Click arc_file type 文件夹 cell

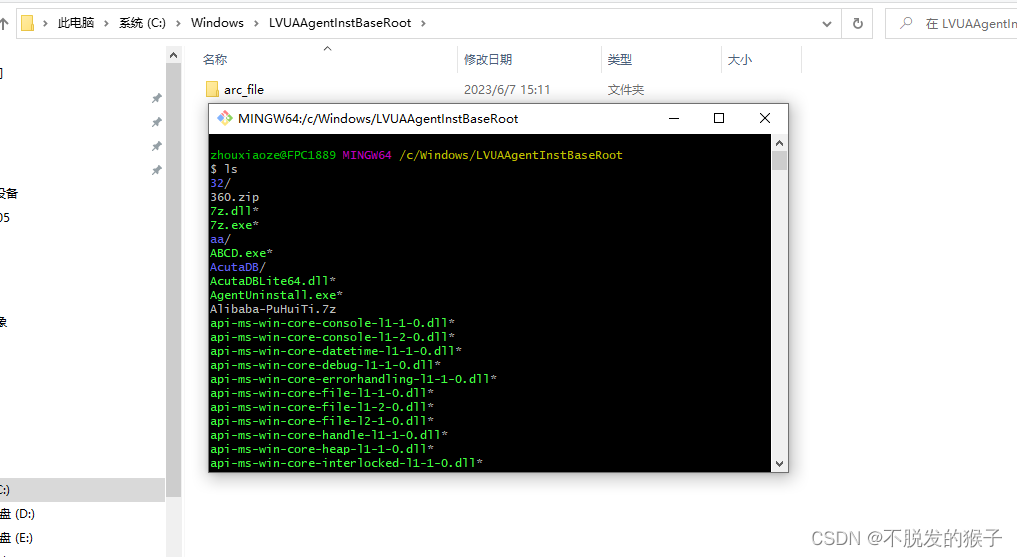click(x=625, y=89)
